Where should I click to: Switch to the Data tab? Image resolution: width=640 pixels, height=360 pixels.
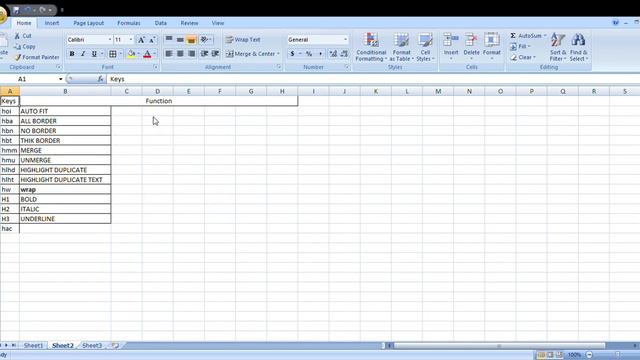coord(160,23)
